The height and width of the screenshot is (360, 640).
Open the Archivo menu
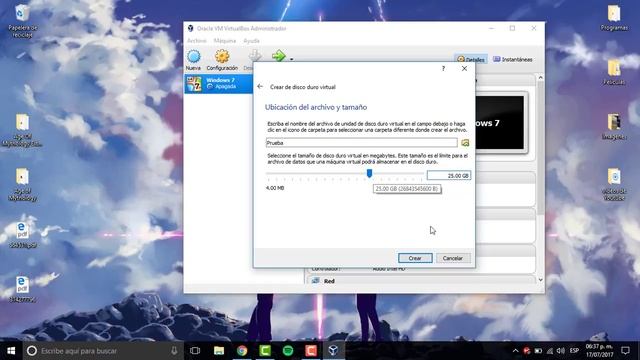197,41
